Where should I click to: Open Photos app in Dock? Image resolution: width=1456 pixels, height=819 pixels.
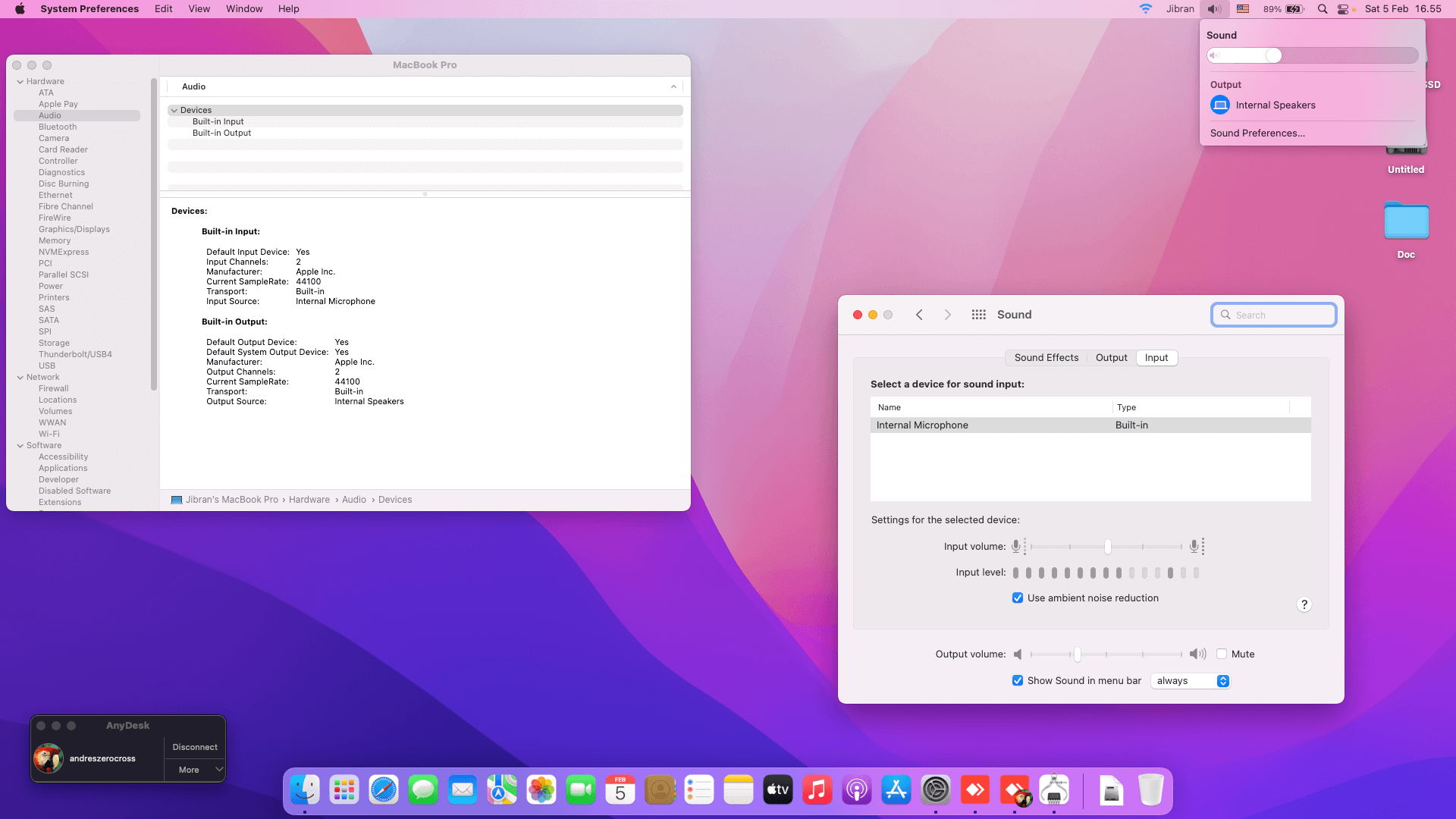pos(541,790)
